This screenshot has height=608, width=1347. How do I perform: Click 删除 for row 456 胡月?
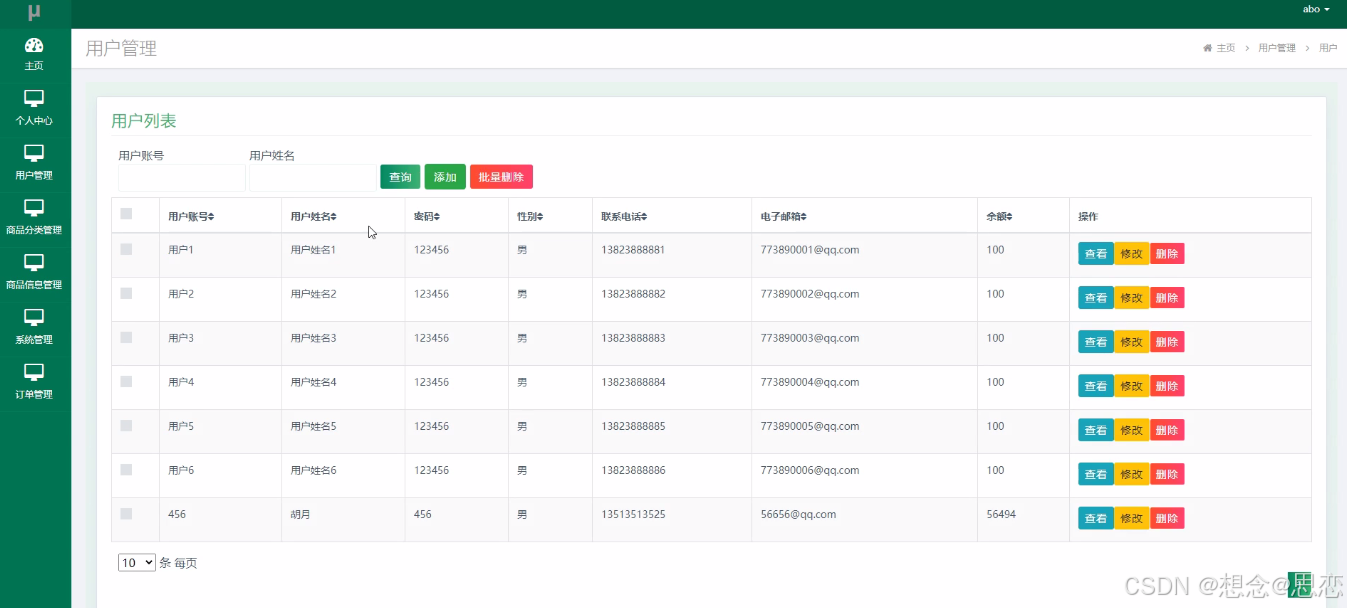click(x=1167, y=518)
